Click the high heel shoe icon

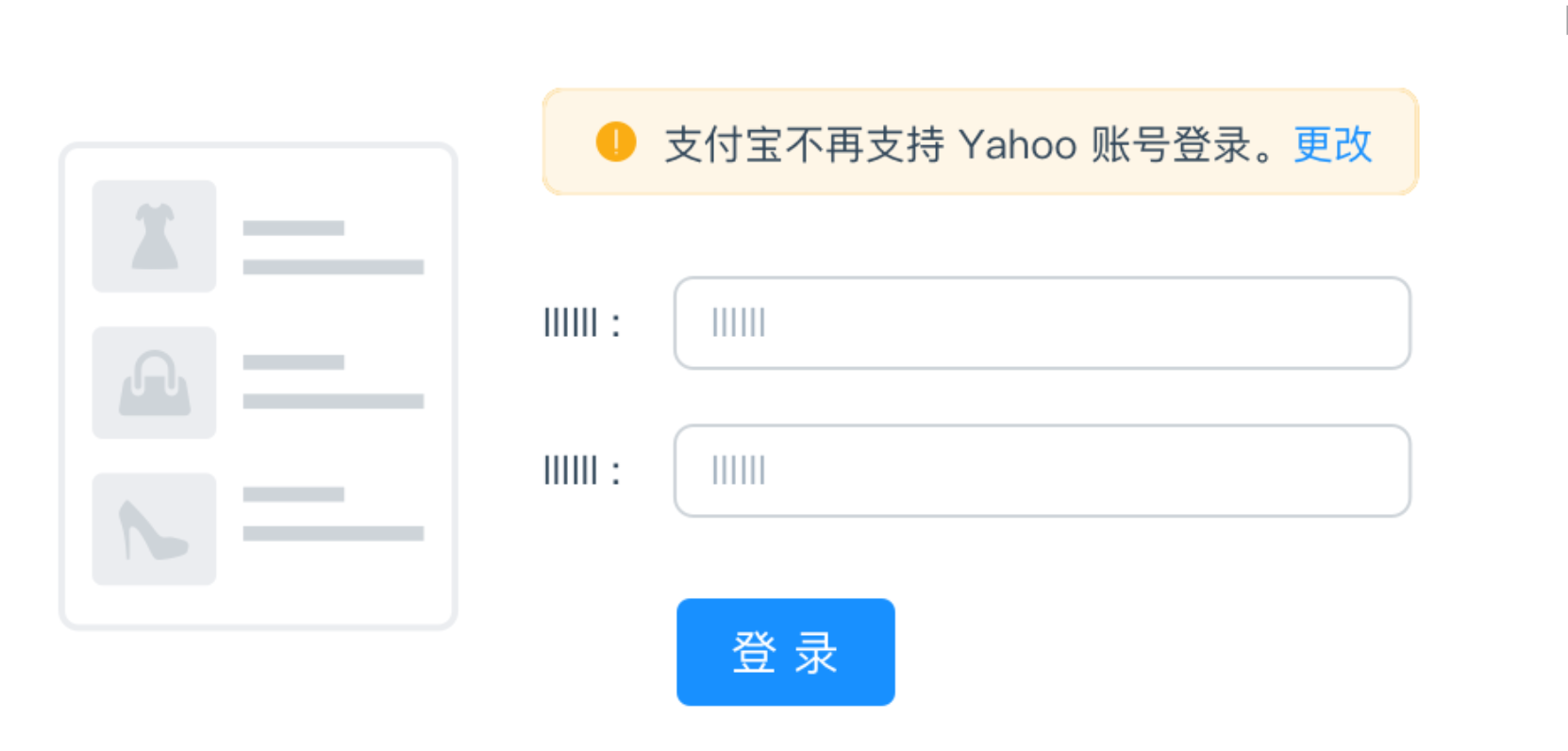point(154,529)
